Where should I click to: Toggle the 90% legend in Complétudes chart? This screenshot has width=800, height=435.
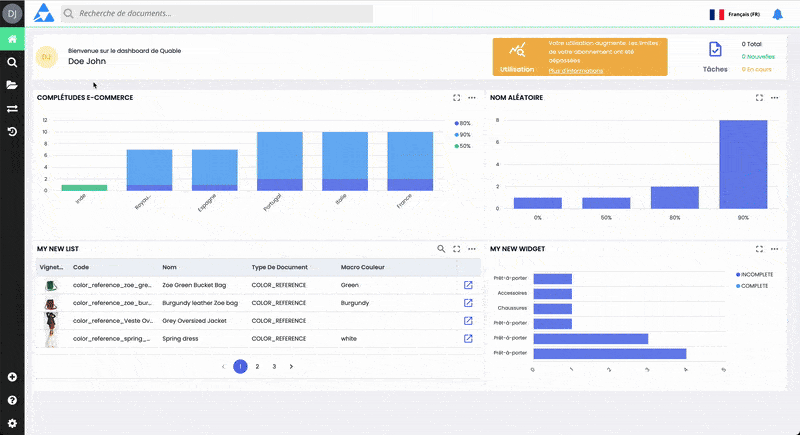(x=463, y=135)
